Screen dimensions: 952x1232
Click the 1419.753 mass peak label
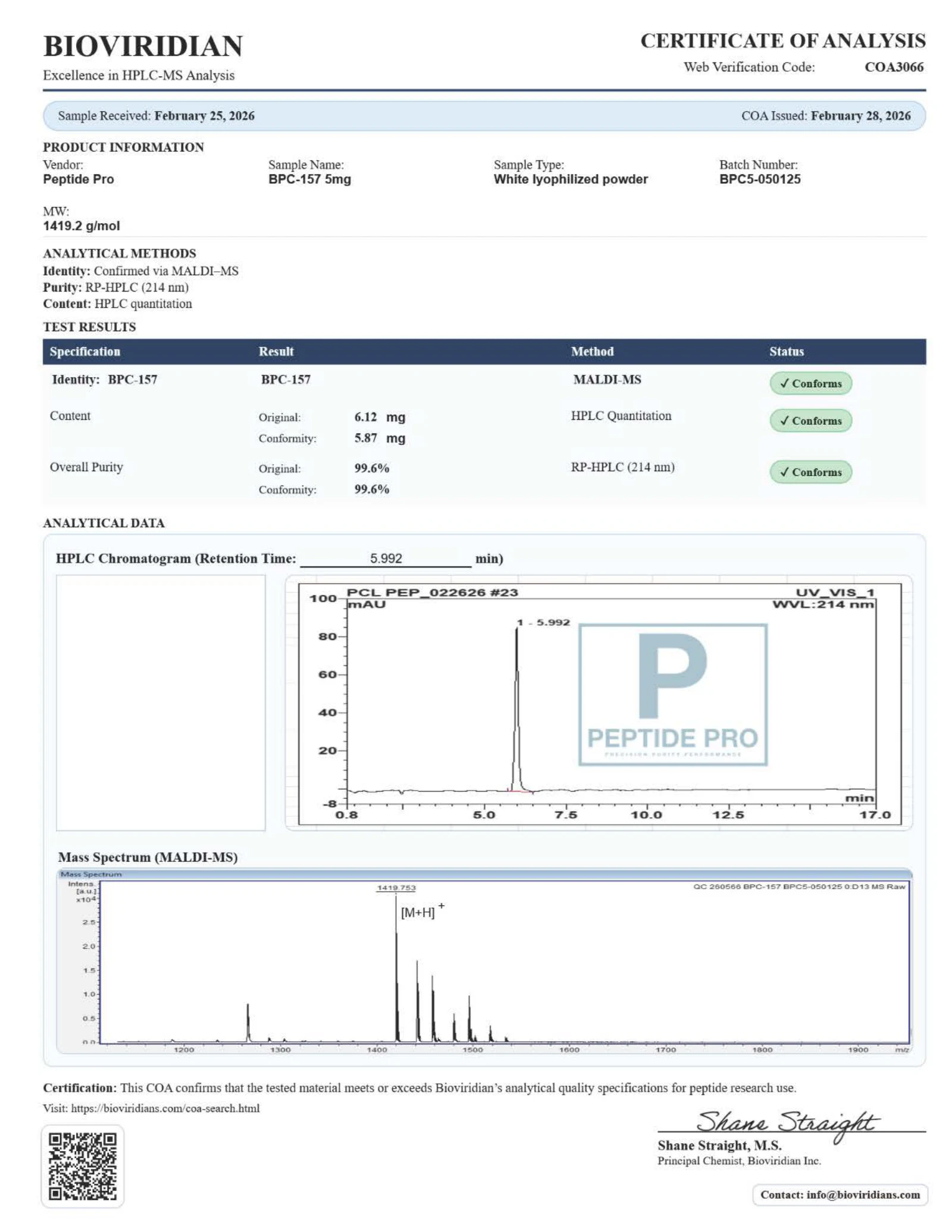tap(396, 888)
